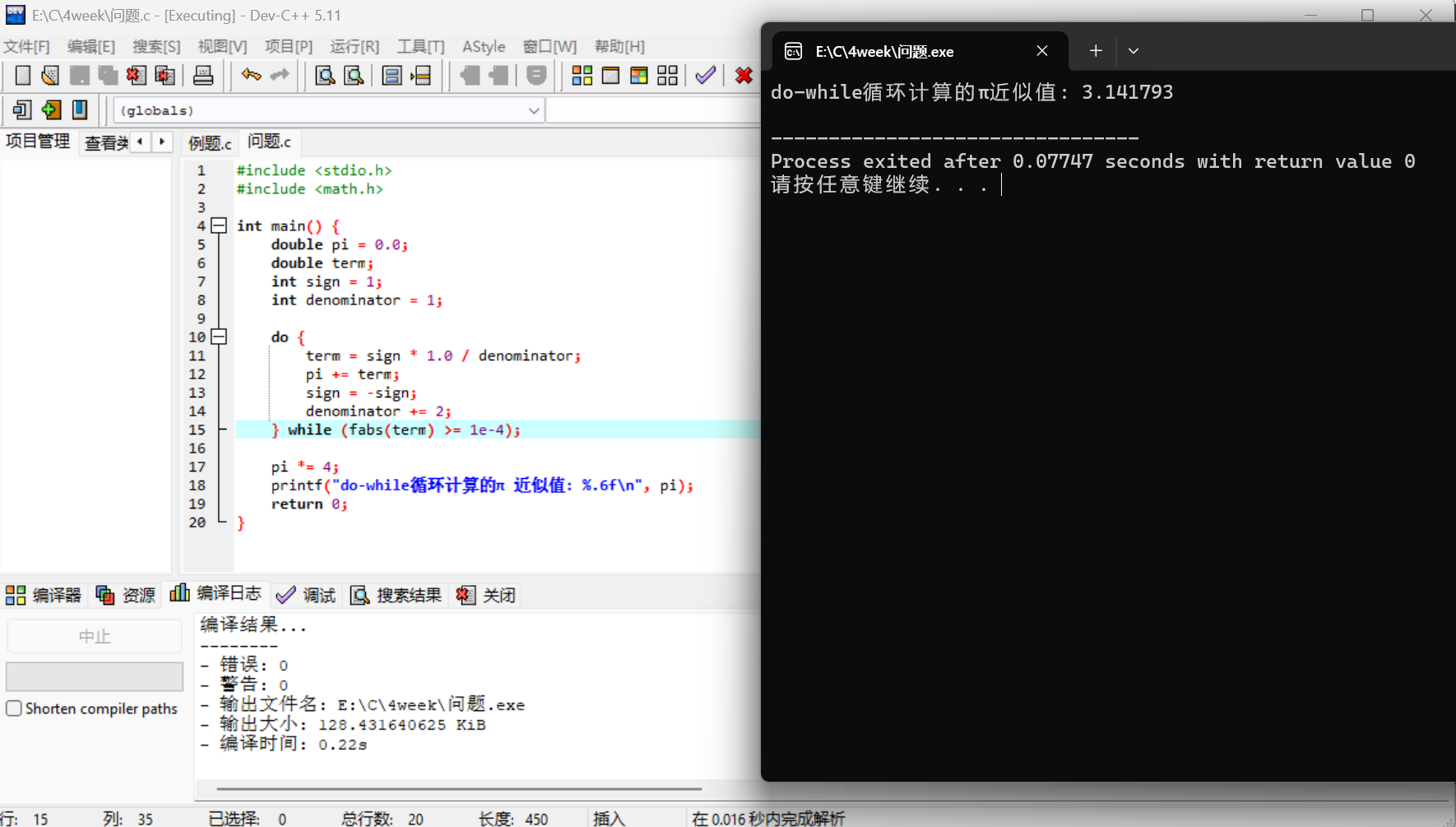
Task: Rebuild all using the grid icon
Action: click(668, 76)
